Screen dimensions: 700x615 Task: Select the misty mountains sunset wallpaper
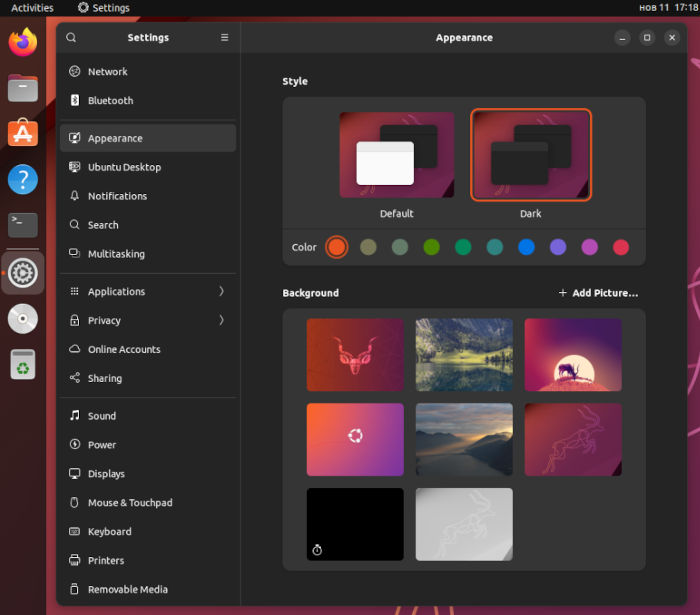pos(464,440)
